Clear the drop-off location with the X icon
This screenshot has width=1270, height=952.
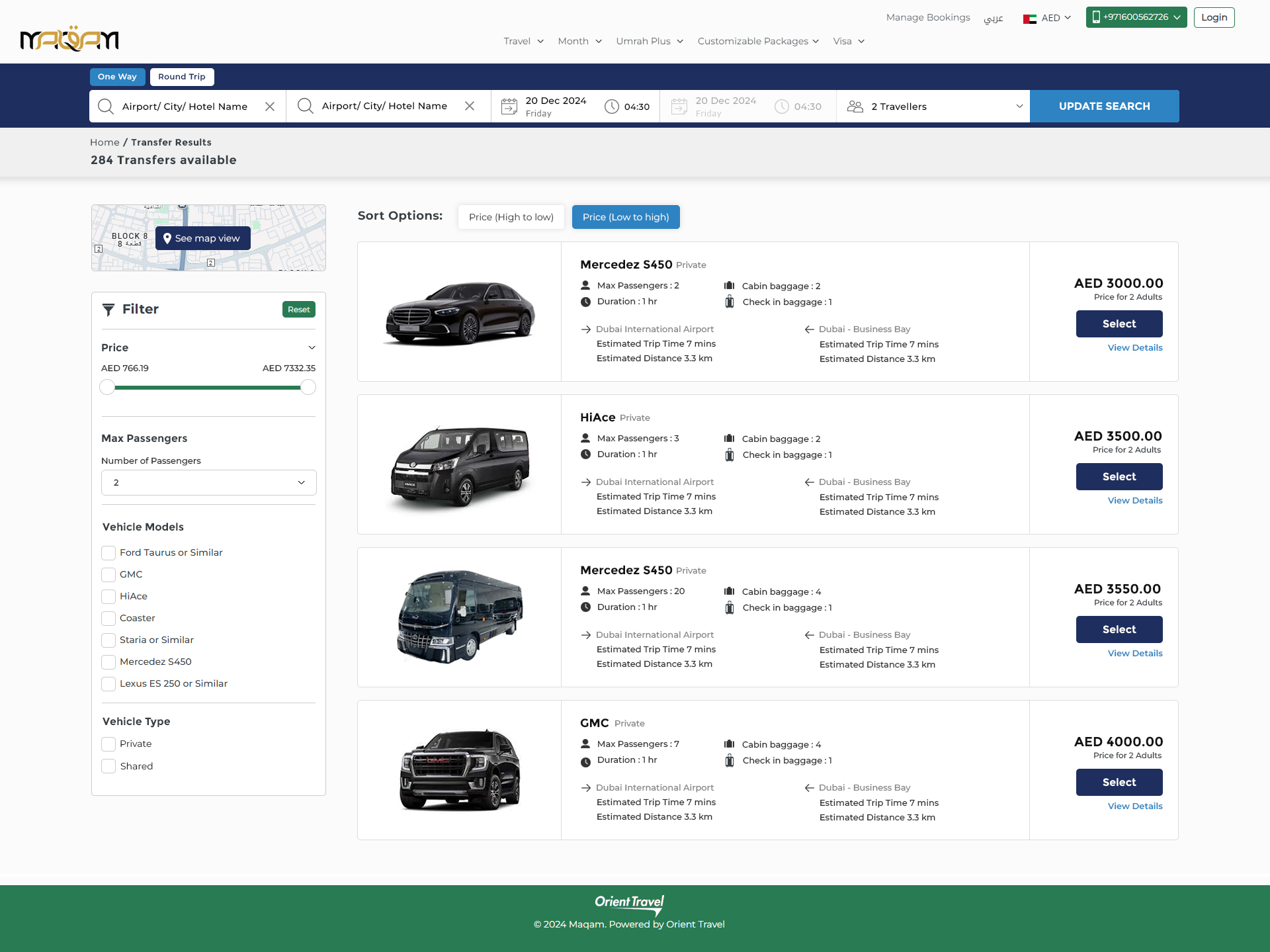click(x=470, y=106)
